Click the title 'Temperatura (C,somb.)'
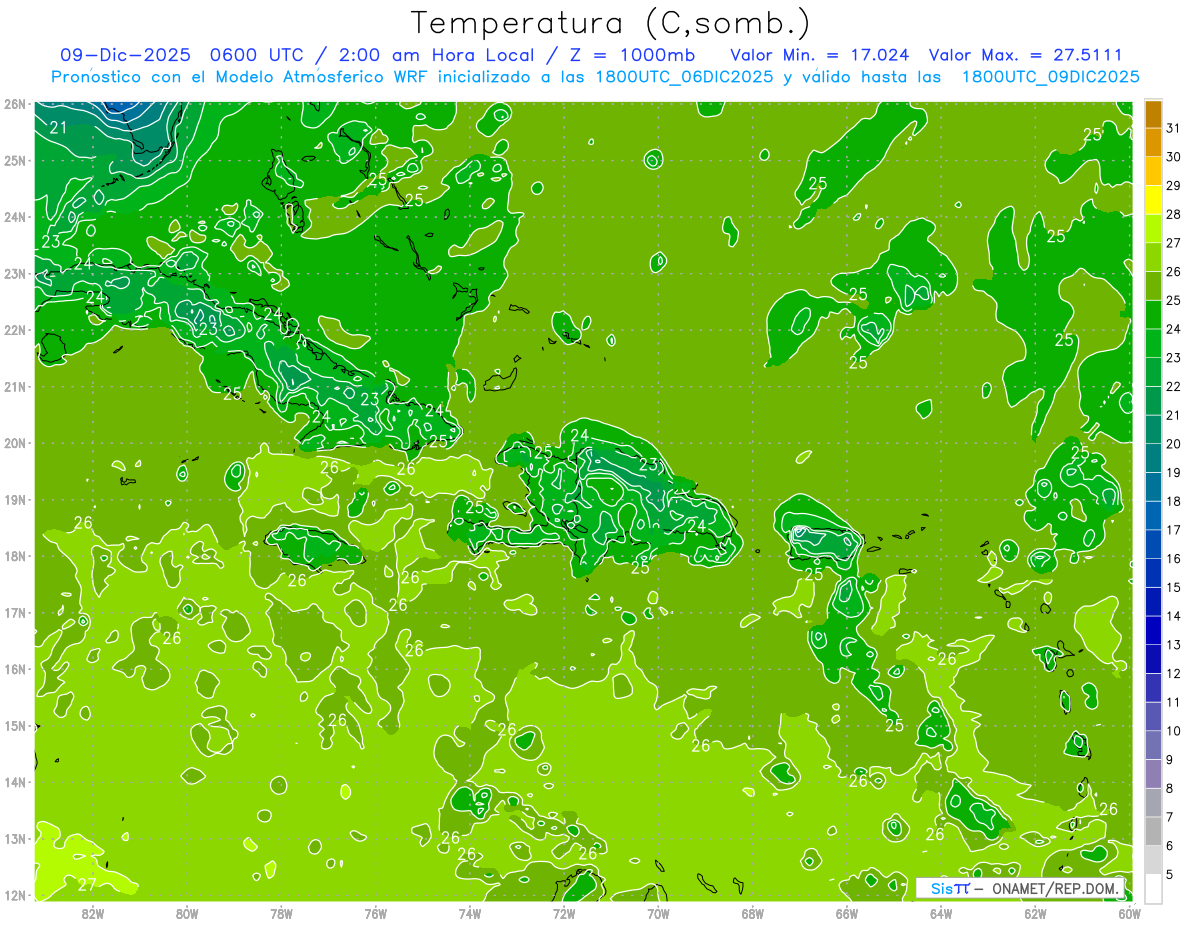The image size is (1200, 927). [x=610, y=23]
